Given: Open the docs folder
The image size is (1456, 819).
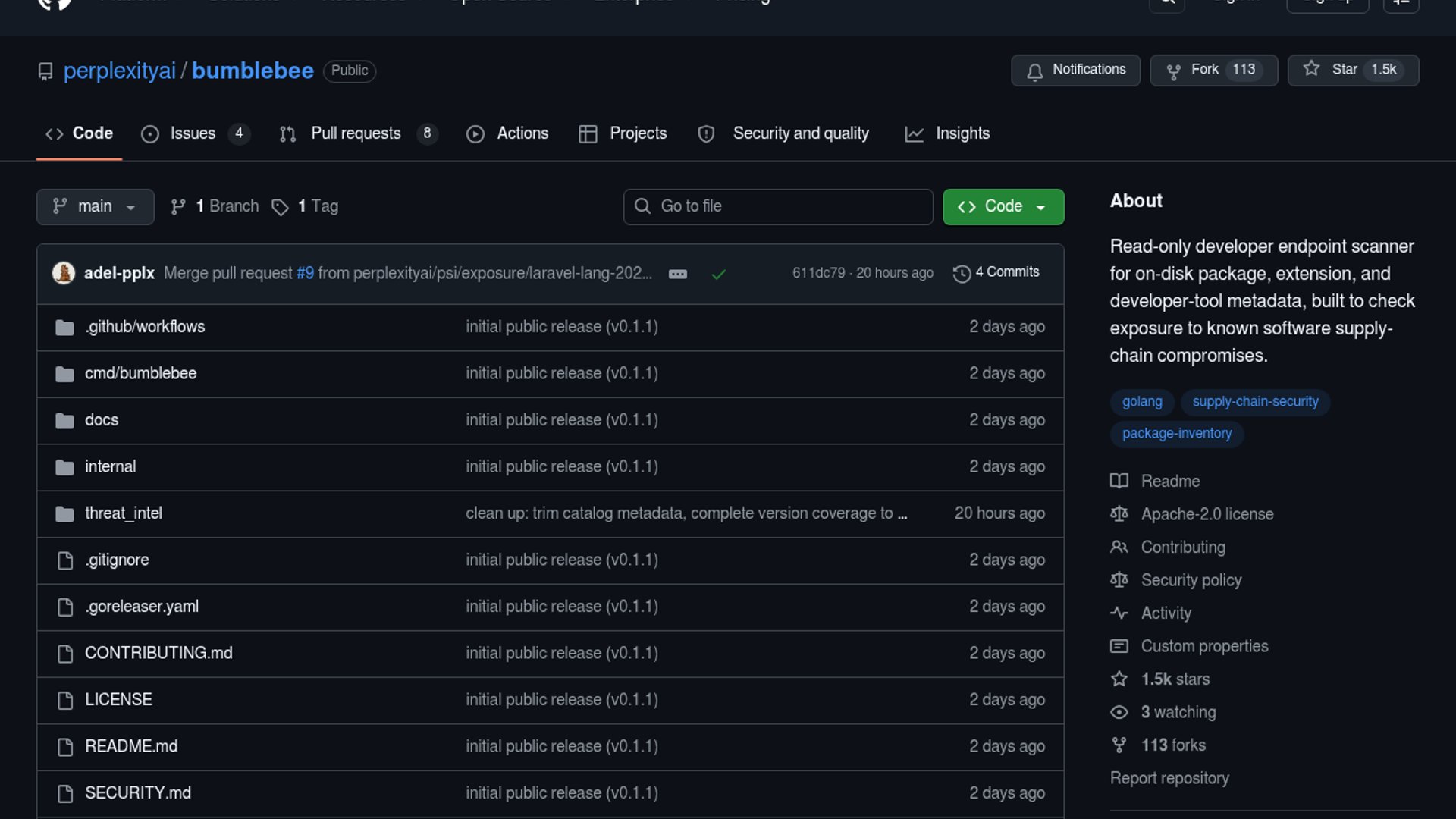Looking at the screenshot, I should pos(102,420).
